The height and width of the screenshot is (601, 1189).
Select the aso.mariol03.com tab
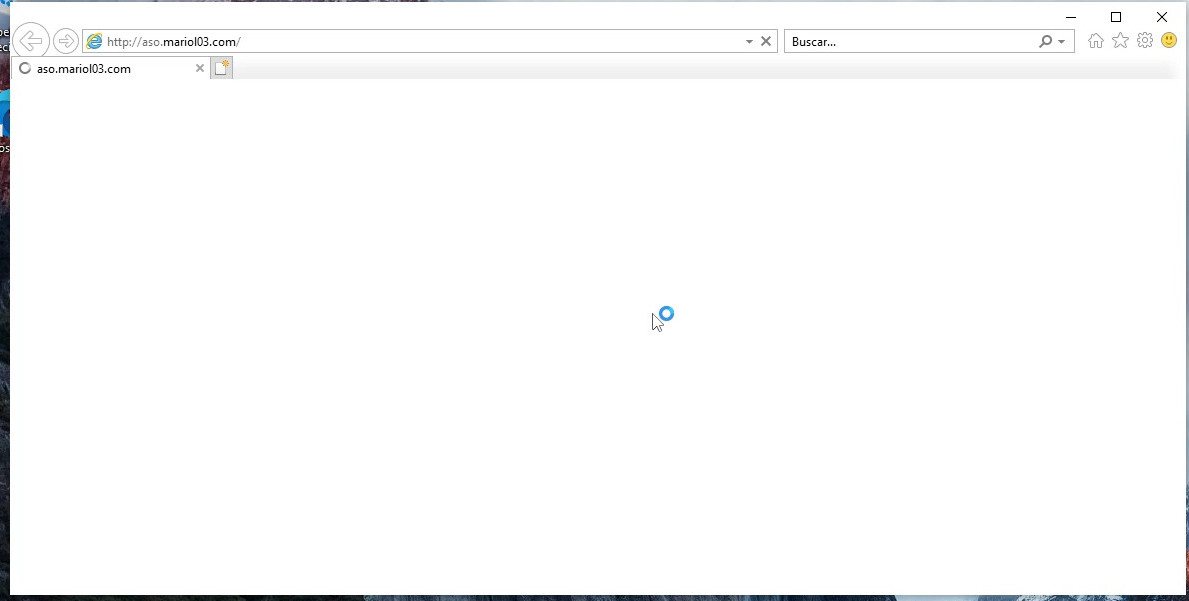100,69
